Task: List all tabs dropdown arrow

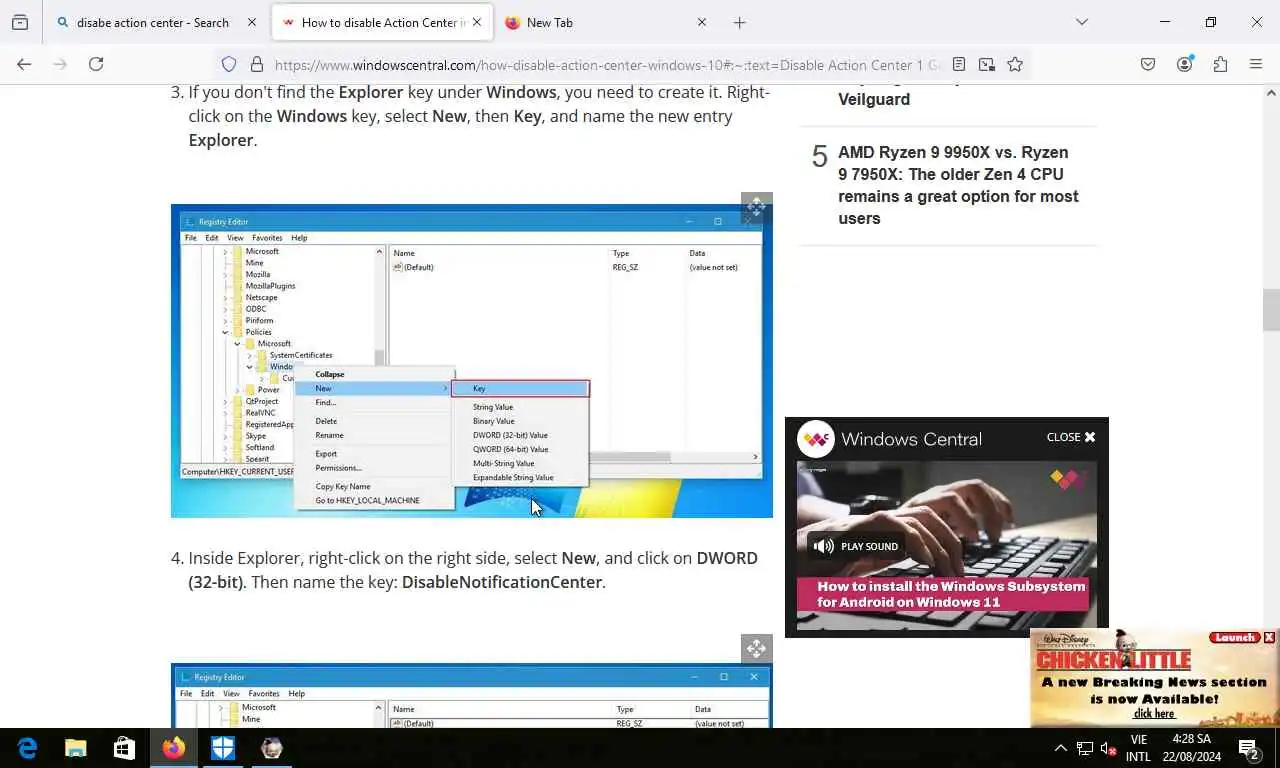Action: point(1081,22)
